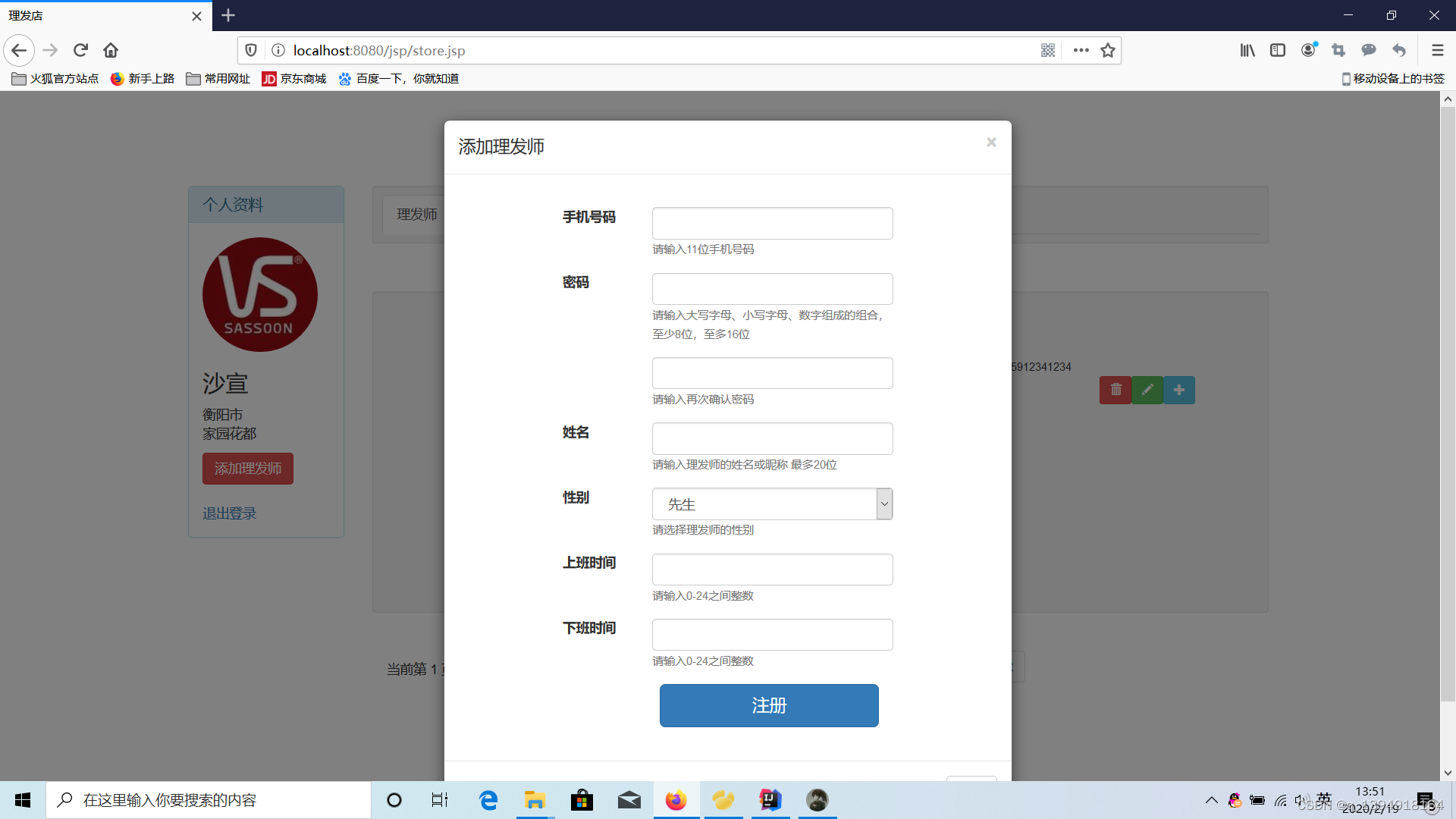
Task: Show site information icon in address bar
Action: [278, 50]
